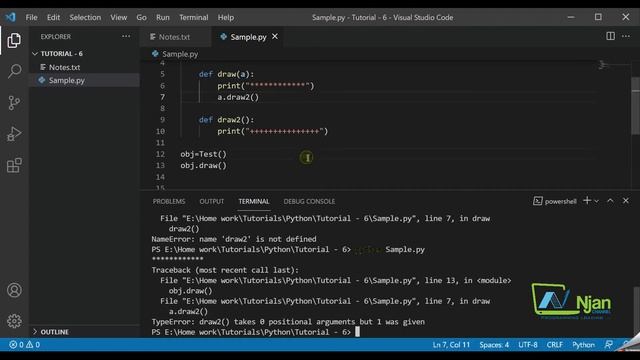Image resolution: width=640 pixels, height=360 pixels.
Task: Open the launch profile dropdown arrow
Action: click(597, 201)
